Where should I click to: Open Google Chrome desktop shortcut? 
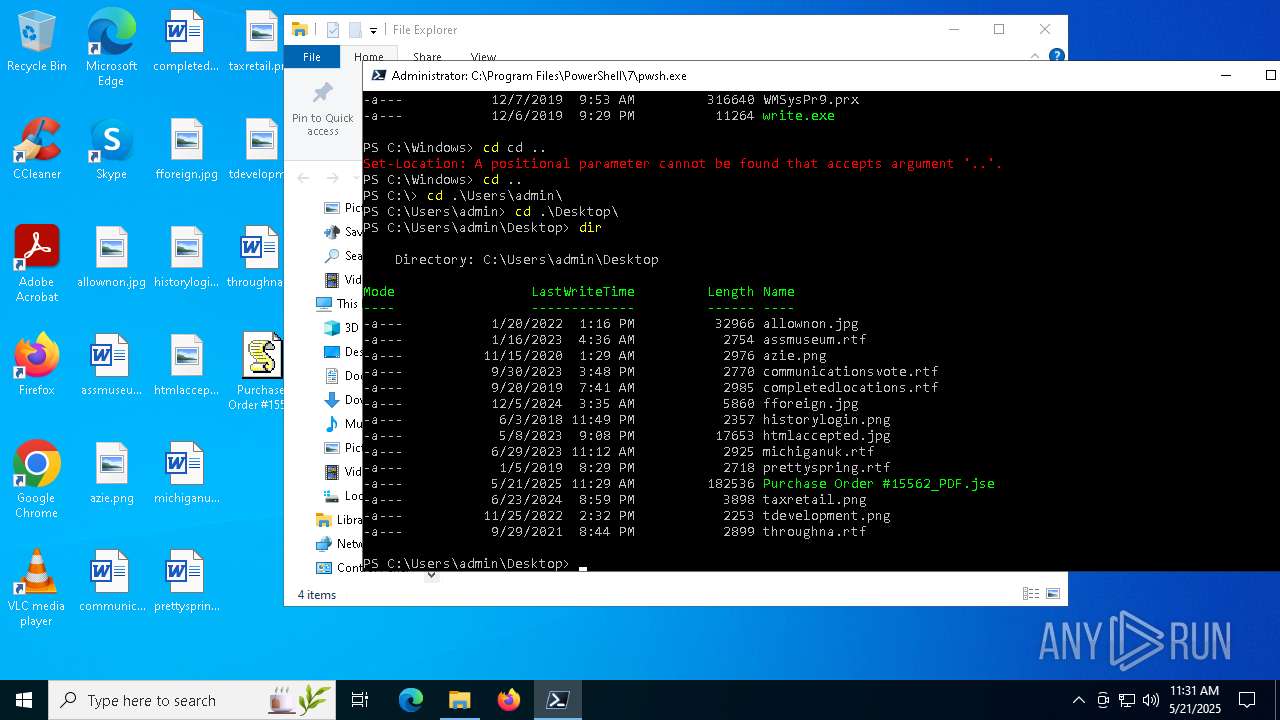pyautogui.click(x=37, y=480)
